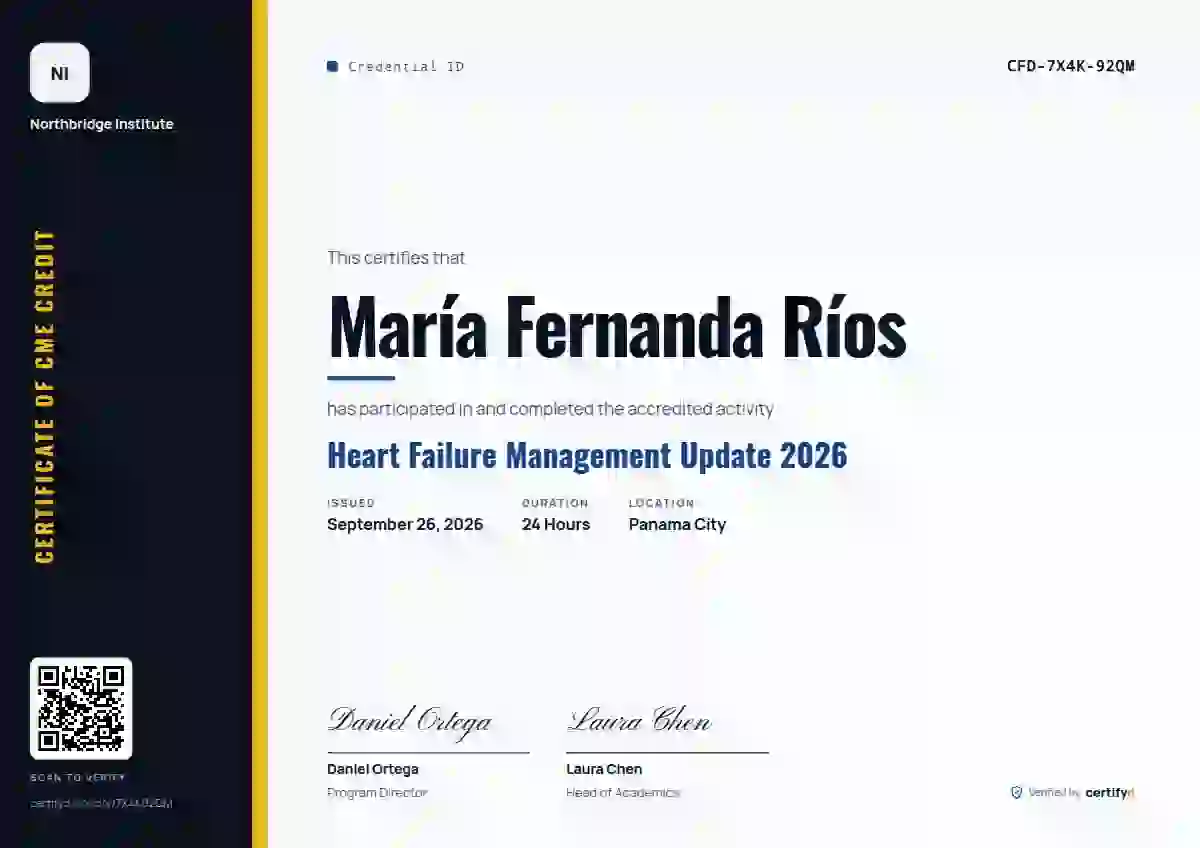Click the Credential ID label
Viewport: 1200px width, 848px height.
[x=406, y=67]
